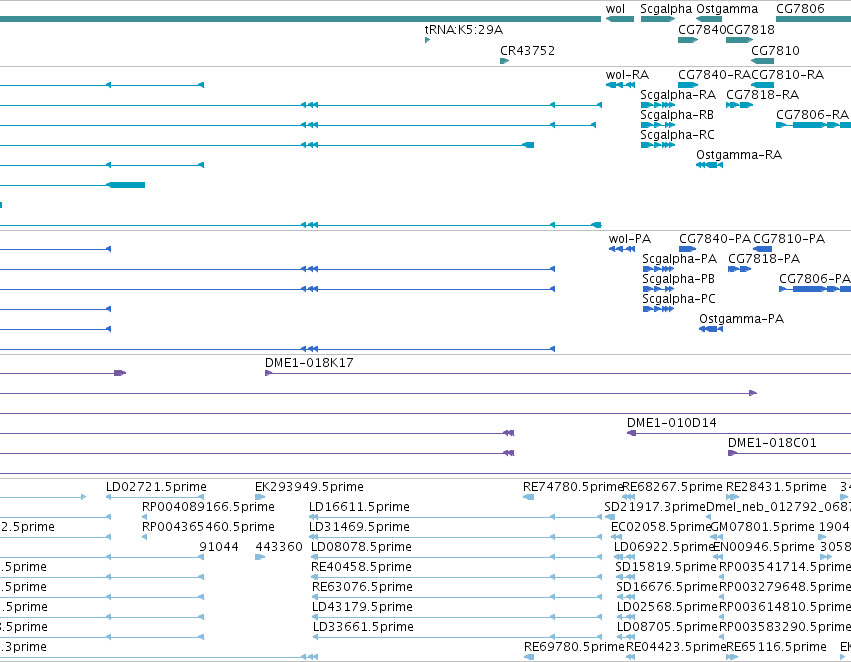Open the Ostgamma-RA transcript label

click(739, 155)
